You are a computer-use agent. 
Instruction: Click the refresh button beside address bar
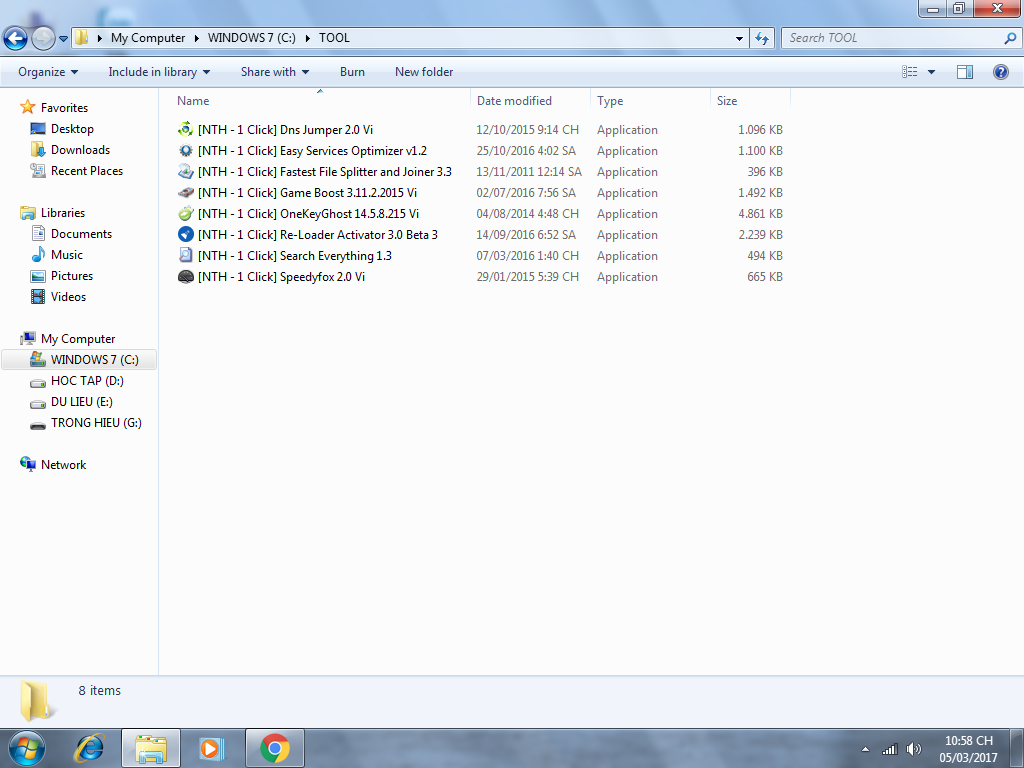[x=761, y=39]
